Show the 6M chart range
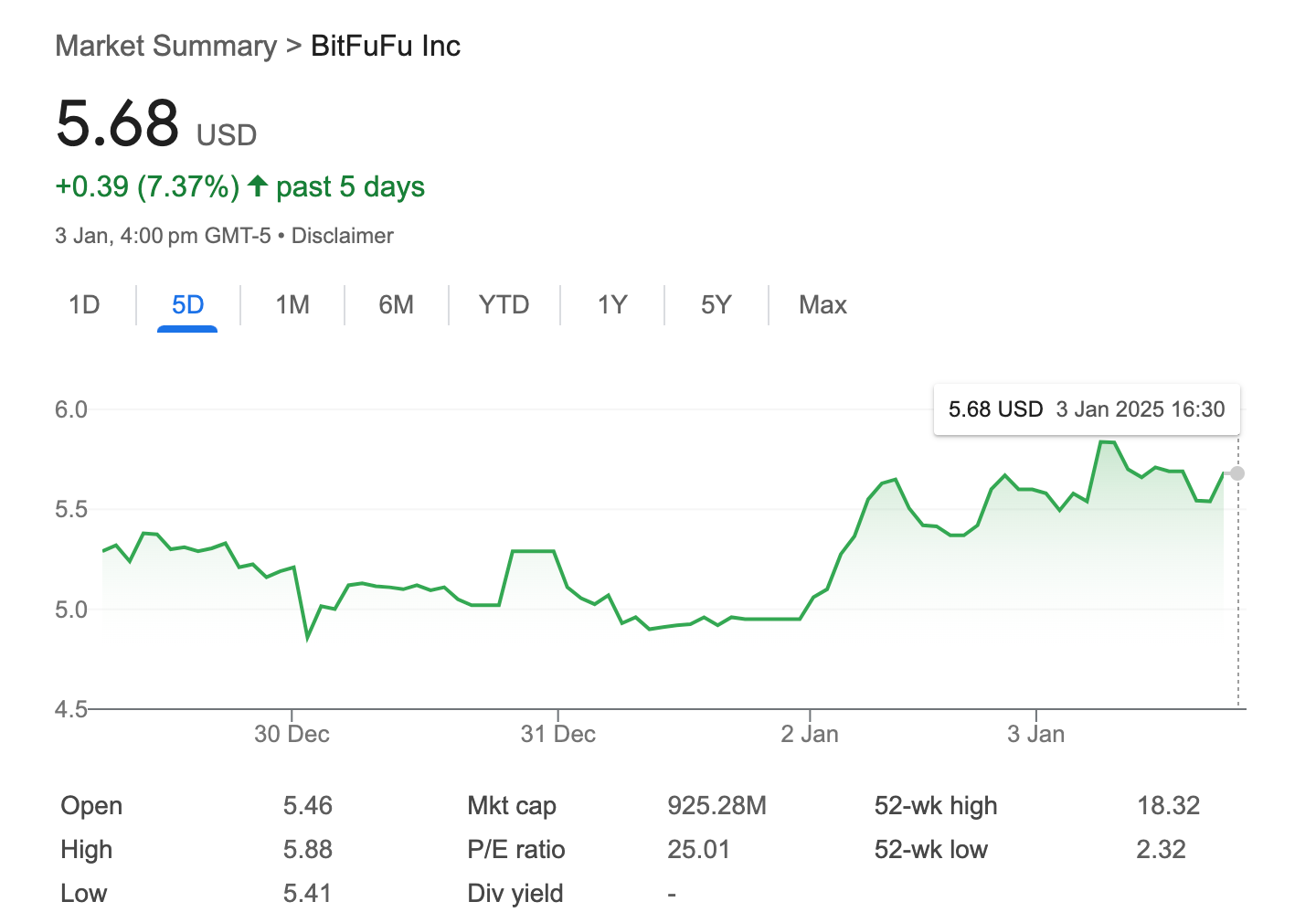Screen dimensions: 1316x923 click(x=397, y=304)
